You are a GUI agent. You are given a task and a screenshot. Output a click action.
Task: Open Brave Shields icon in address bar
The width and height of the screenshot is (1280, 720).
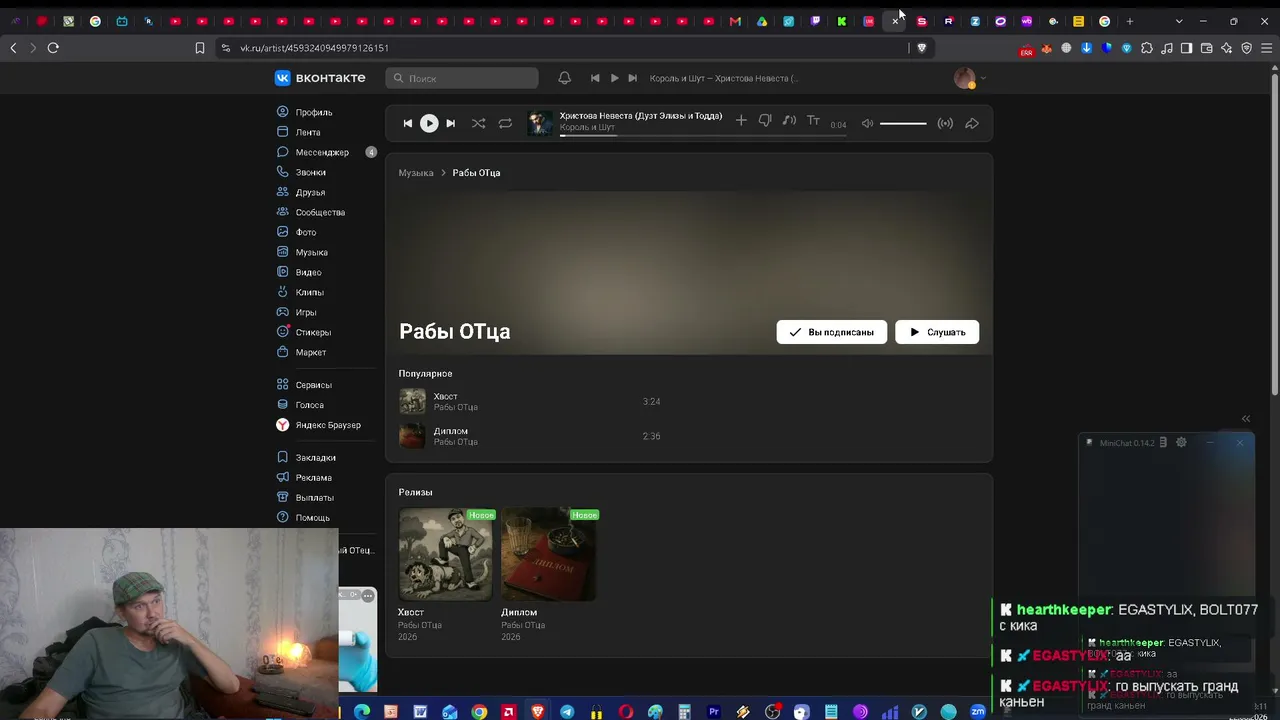[922, 48]
